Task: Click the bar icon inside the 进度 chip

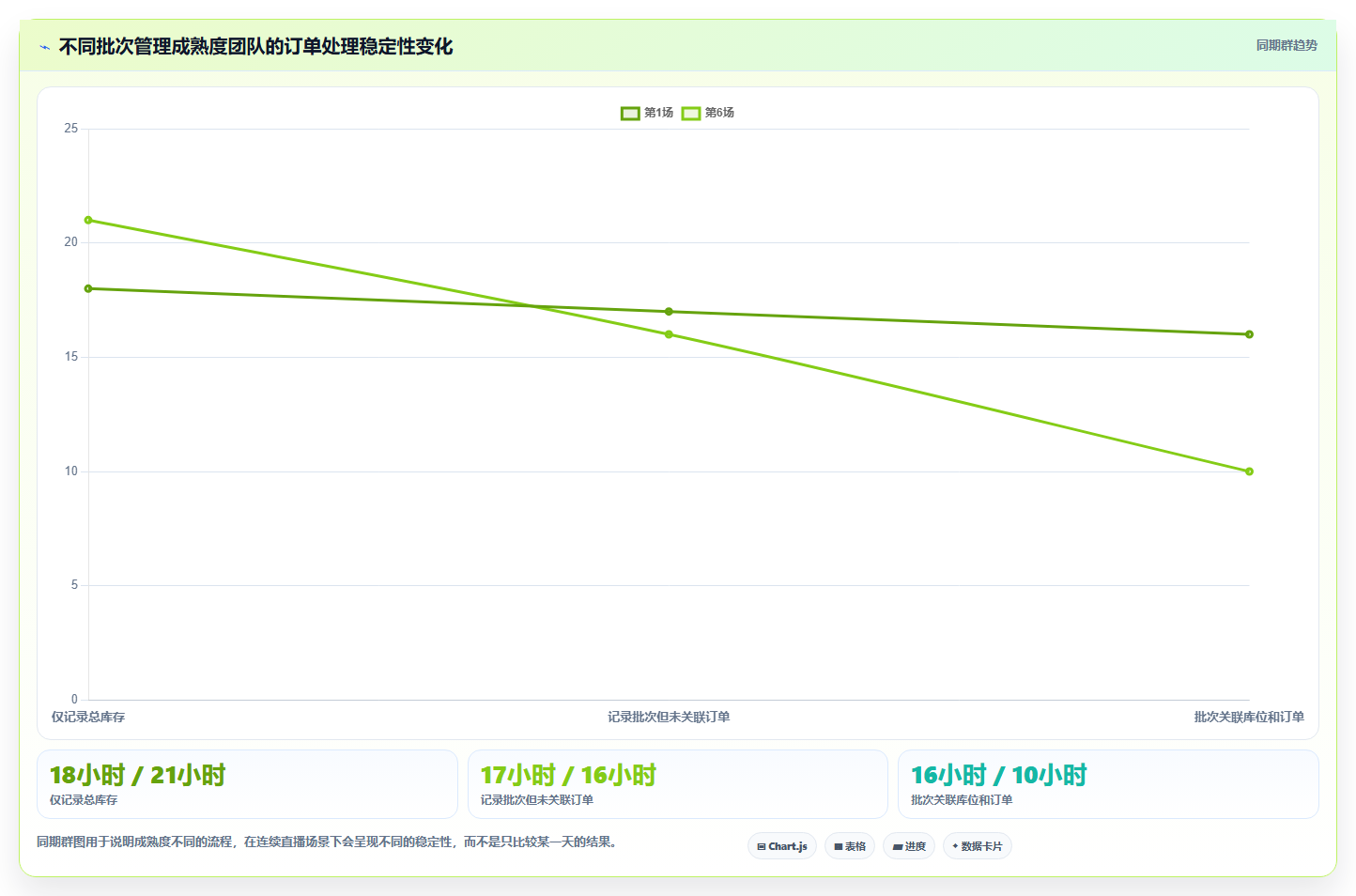Action: click(897, 847)
